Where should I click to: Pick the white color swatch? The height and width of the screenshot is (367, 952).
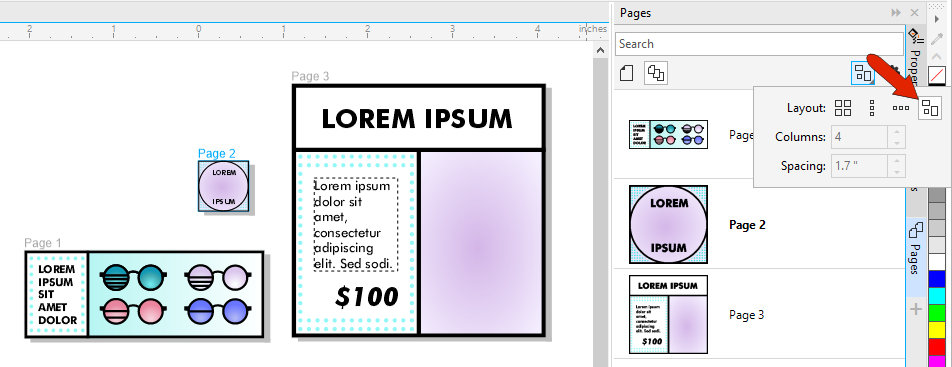click(x=938, y=261)
